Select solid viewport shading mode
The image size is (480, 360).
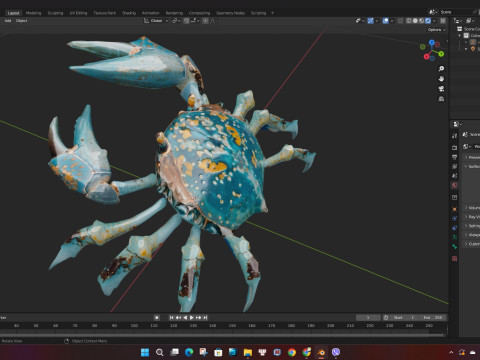(415, 21)
